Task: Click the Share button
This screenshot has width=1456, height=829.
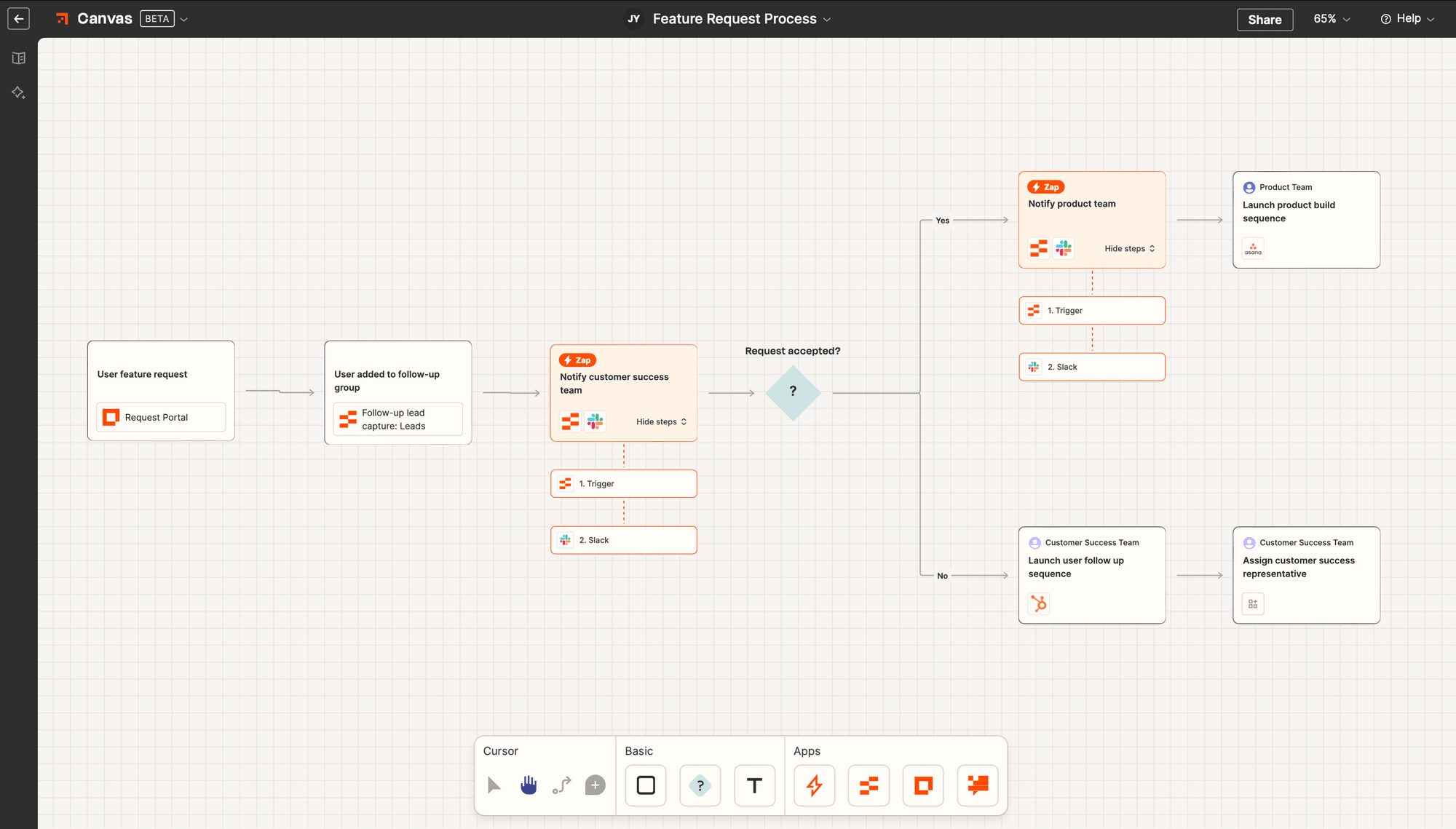Action: pos(1265,20)
